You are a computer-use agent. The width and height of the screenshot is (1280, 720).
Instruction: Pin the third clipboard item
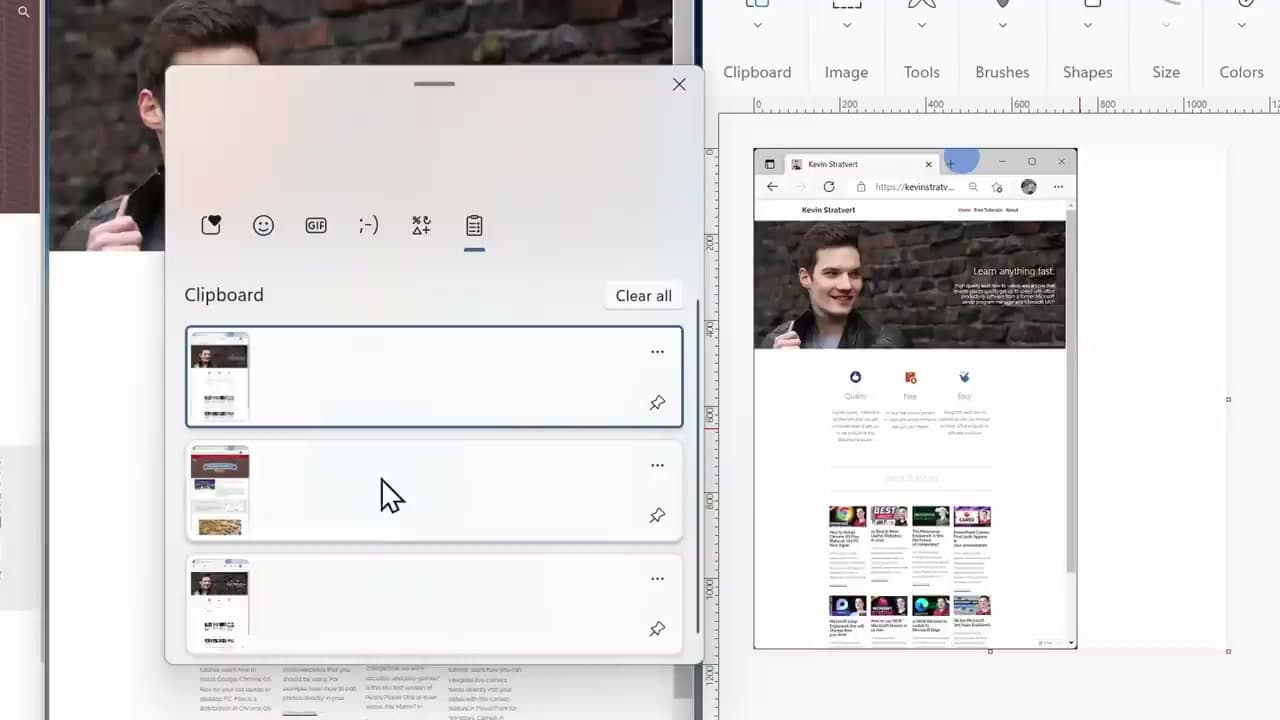point(657,630)
